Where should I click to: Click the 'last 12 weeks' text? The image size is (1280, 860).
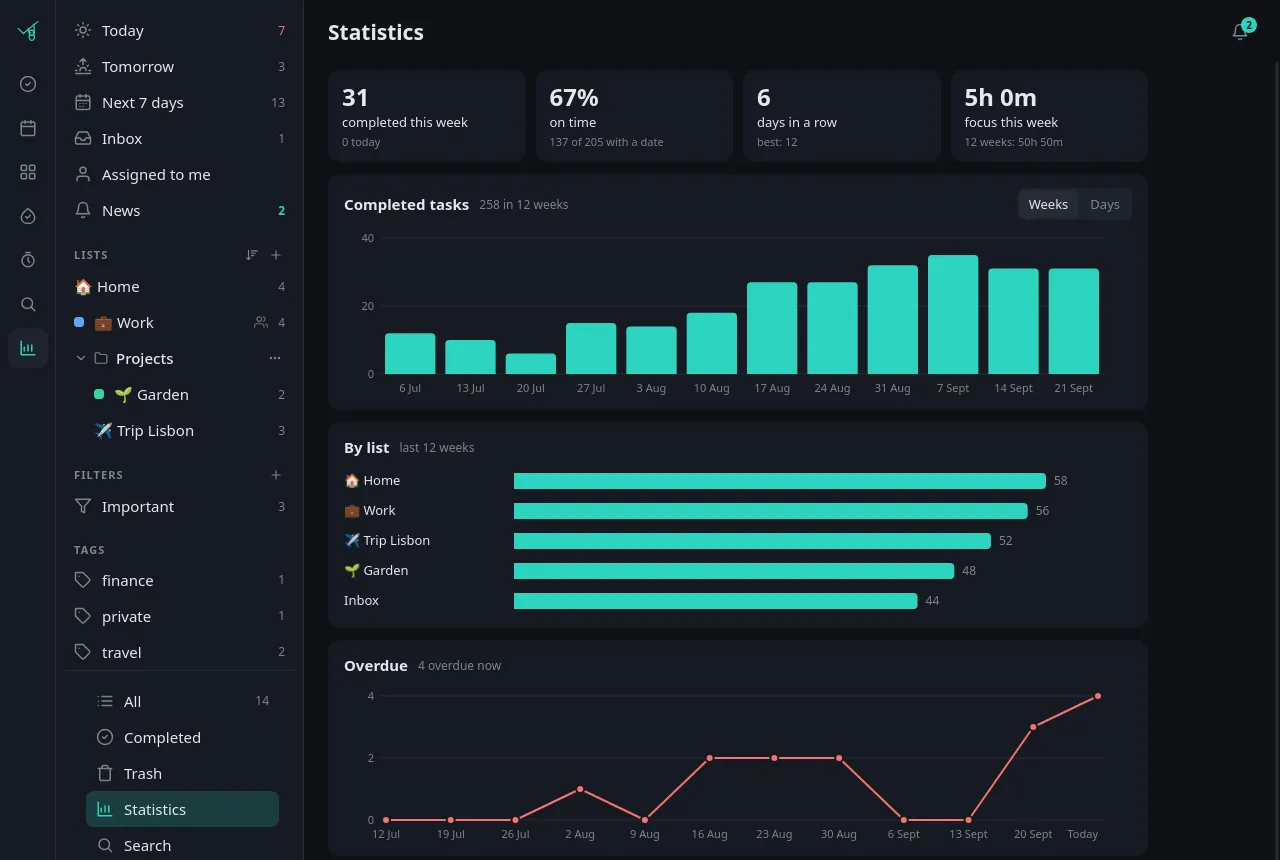[x=437, y=448]
